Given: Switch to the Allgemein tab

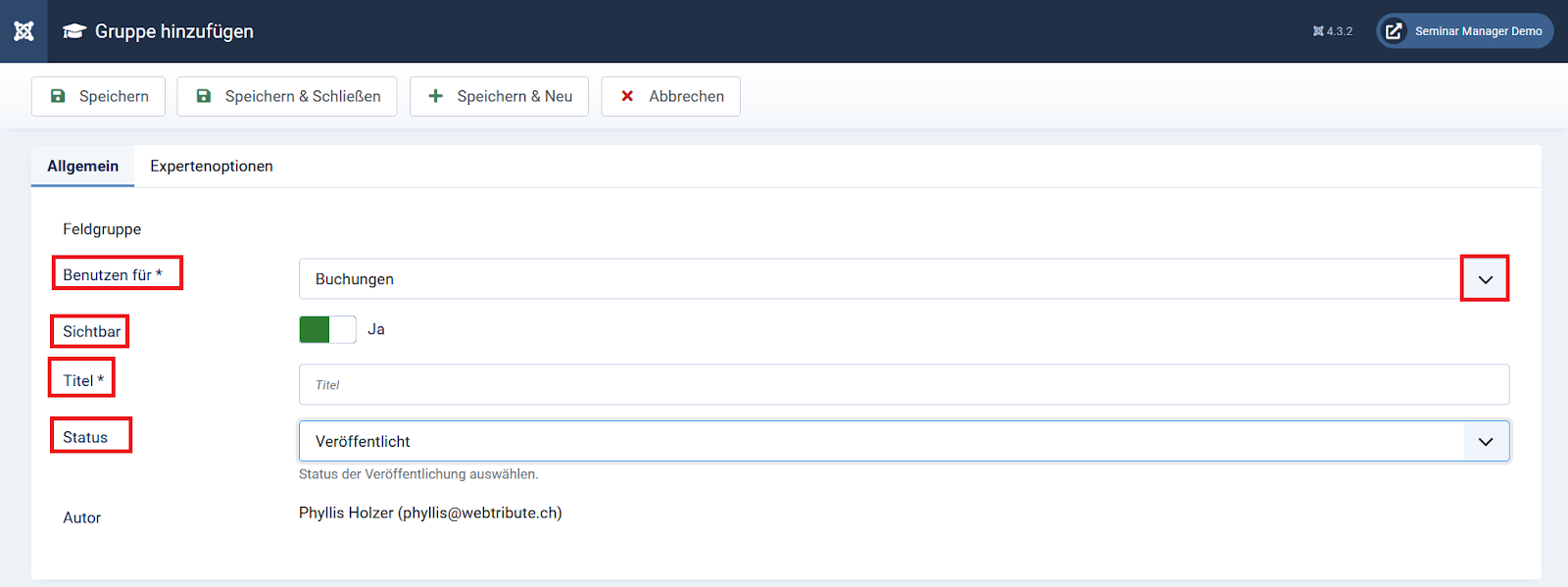Looking at the screenshot, I should click(82, 167).
